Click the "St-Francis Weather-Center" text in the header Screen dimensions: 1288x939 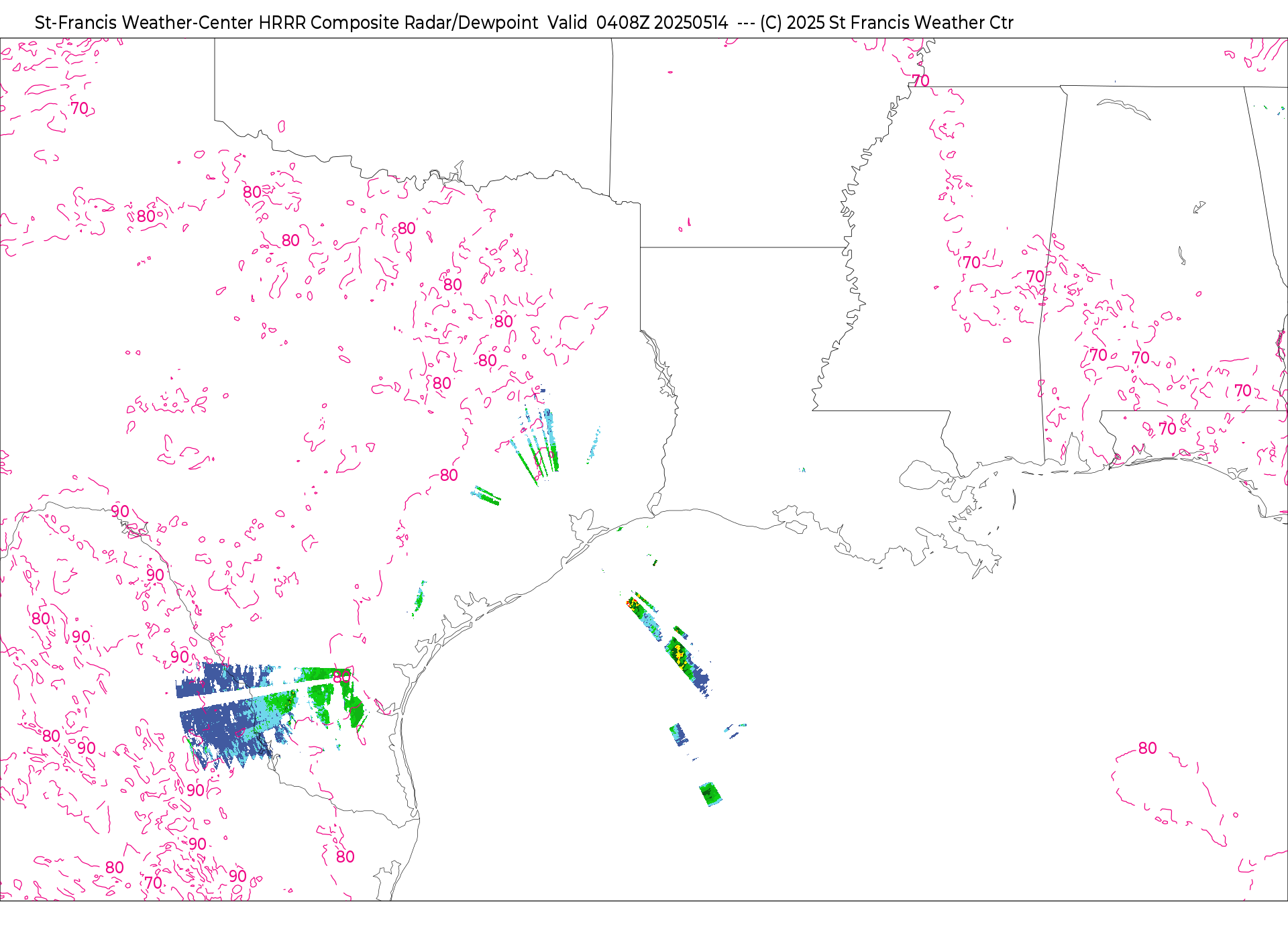[x=144, y=23]
